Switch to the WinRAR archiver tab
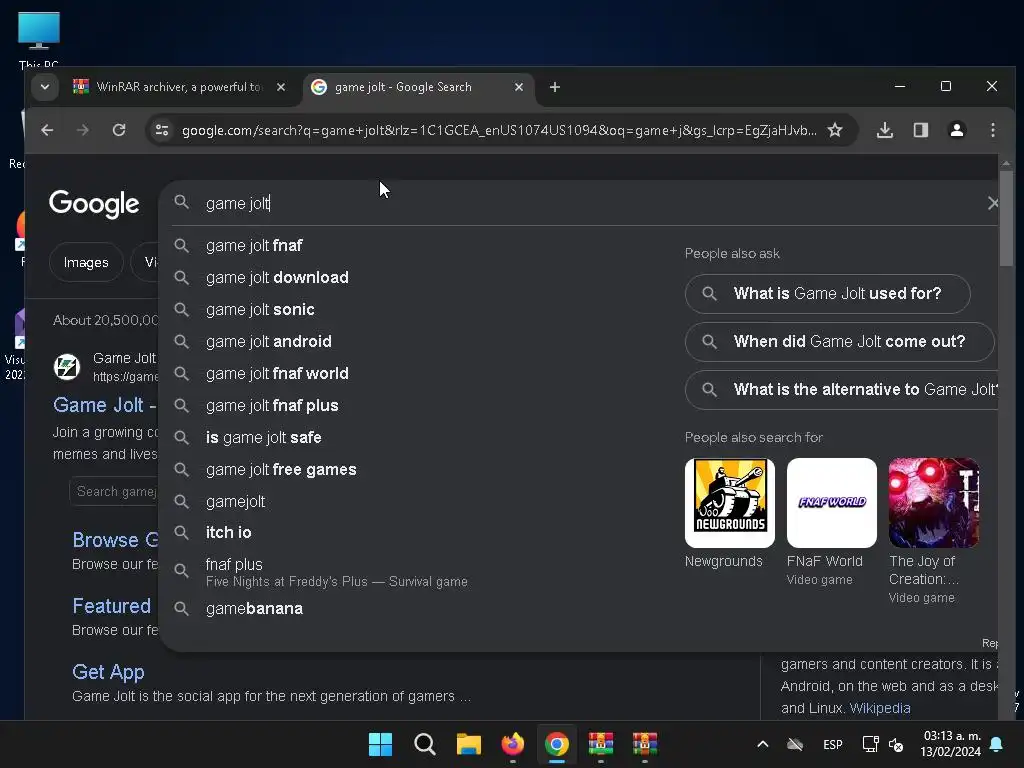Viewport: 1024px width, 768px height. click(x=178, y=87)
